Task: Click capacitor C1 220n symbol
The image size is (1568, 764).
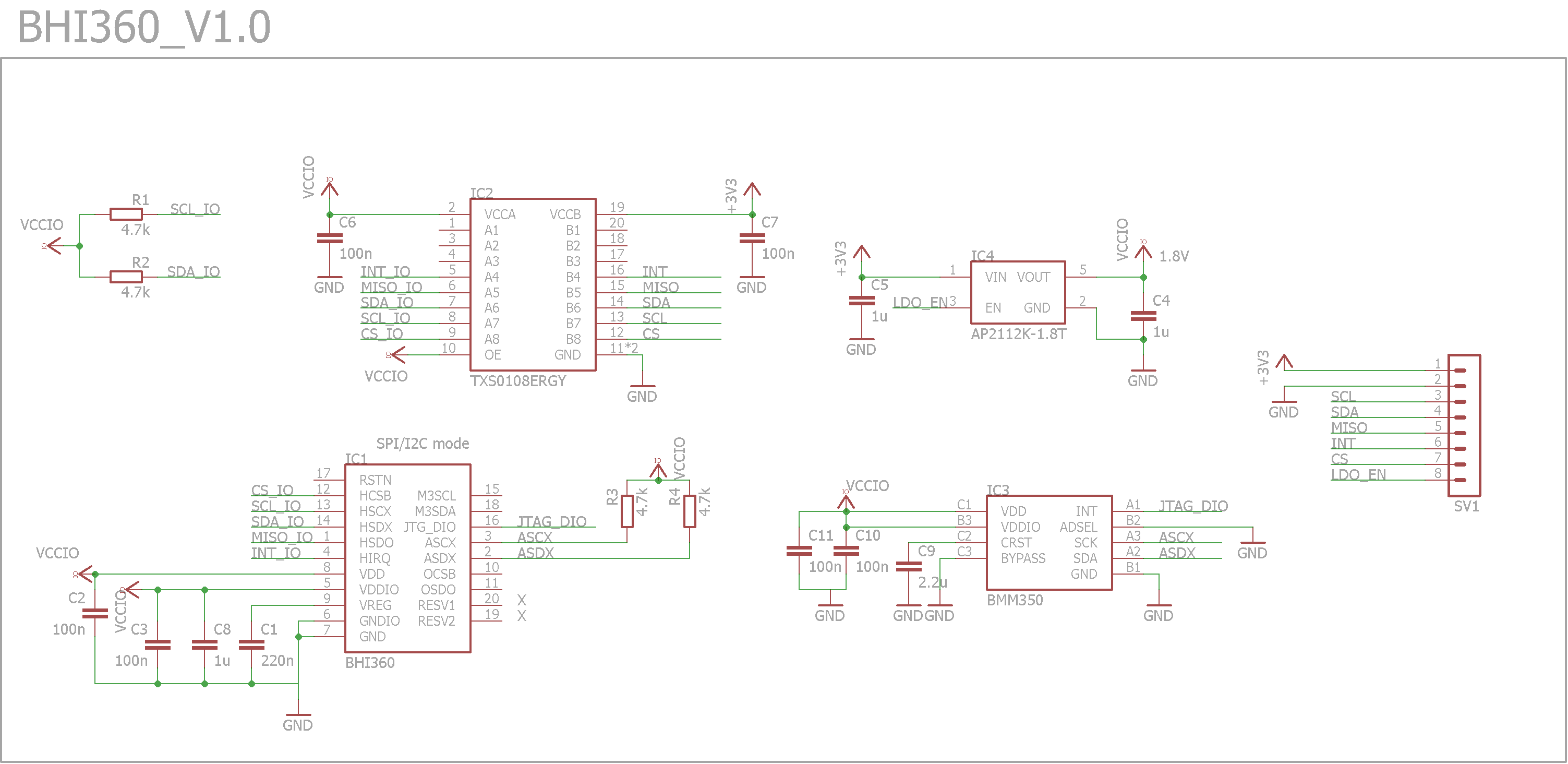Action: click(x=251, y=644)
